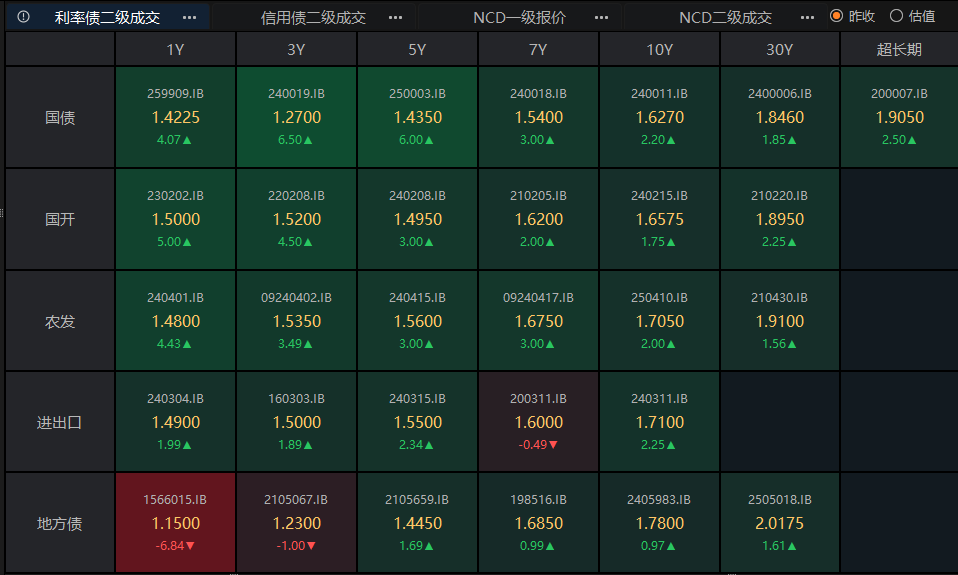Open bond 250410.IB cell
The width and height of the screenshot is (958, 575).
point(659,321)
